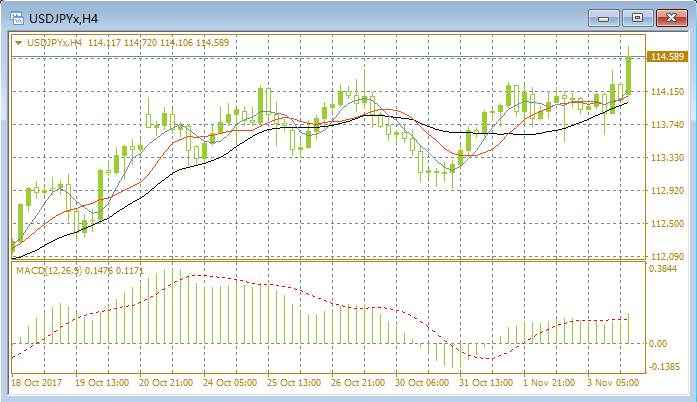
Task: Click the 114.150 price axis label
Action: 667,92
